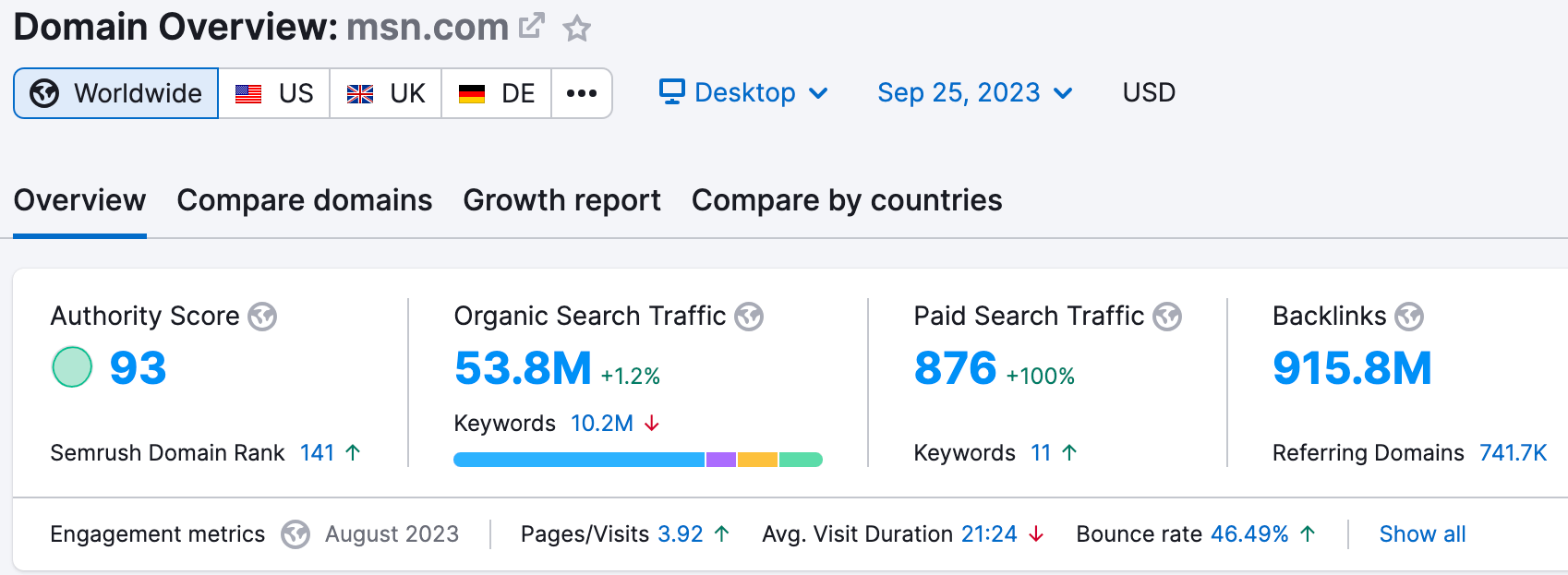Open the Sep 25, 2023 date picker
Screen dimensions: 1568x575
[975, 92]
